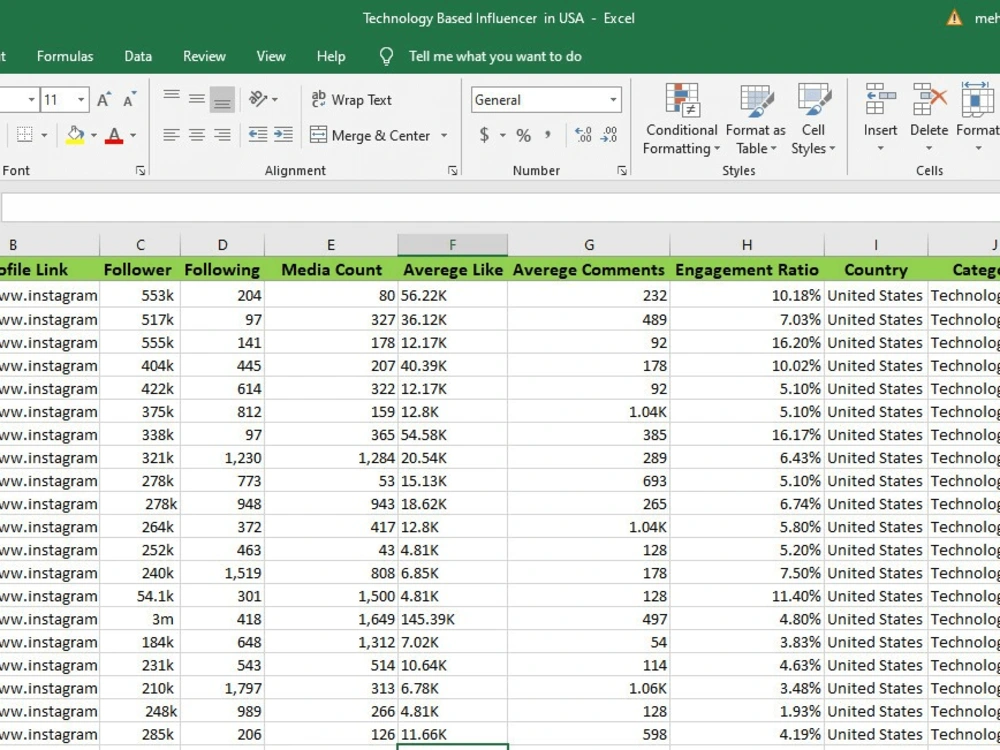Click the Decrease Indent icon
This screenshot has width=1000, height=750.
pos(258,135)
